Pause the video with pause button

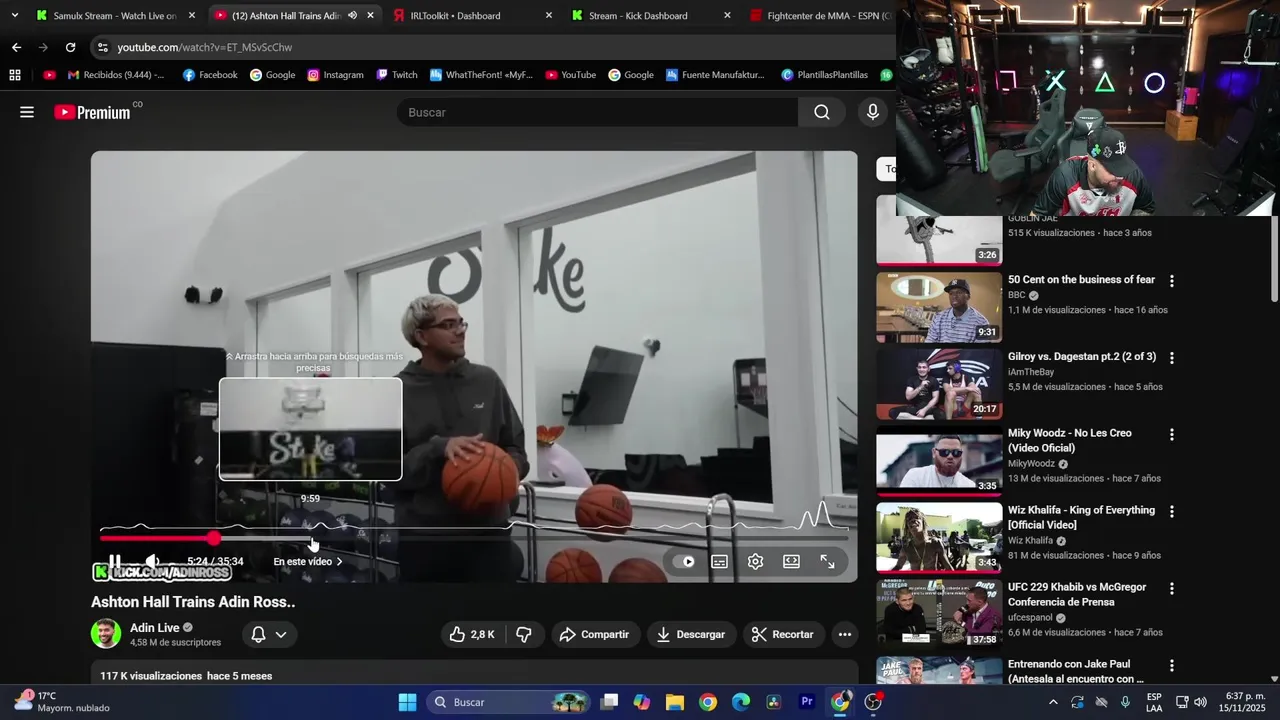point(115,561)
